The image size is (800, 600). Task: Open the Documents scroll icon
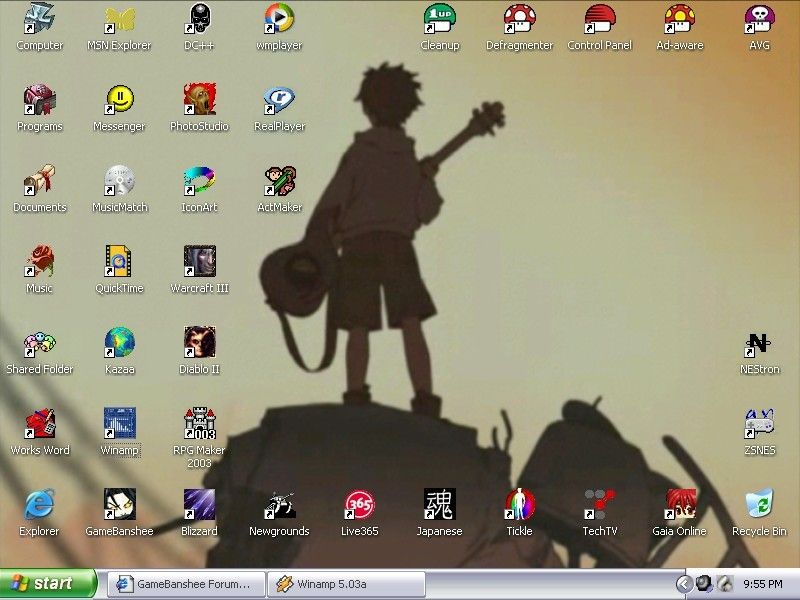[x=39, y=180]
